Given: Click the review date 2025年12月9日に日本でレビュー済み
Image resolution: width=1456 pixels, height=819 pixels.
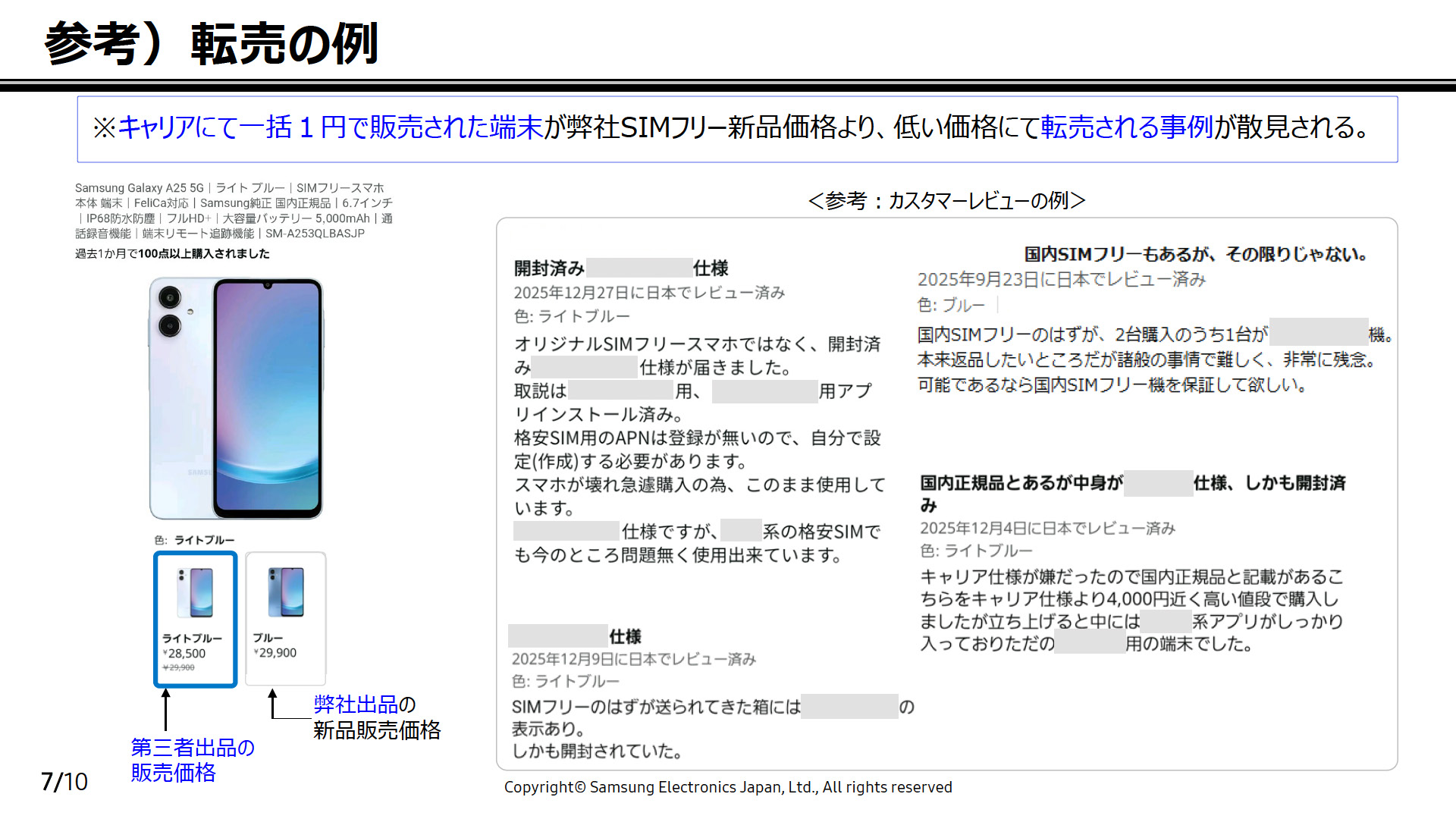Looking at the screenshot, I should click(x=633, y=659).
